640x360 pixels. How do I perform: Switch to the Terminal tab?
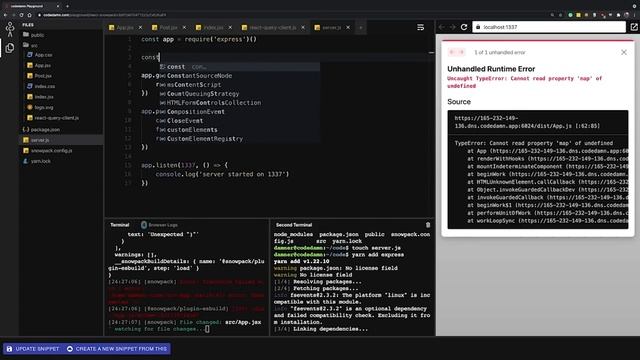pos(120,225)
